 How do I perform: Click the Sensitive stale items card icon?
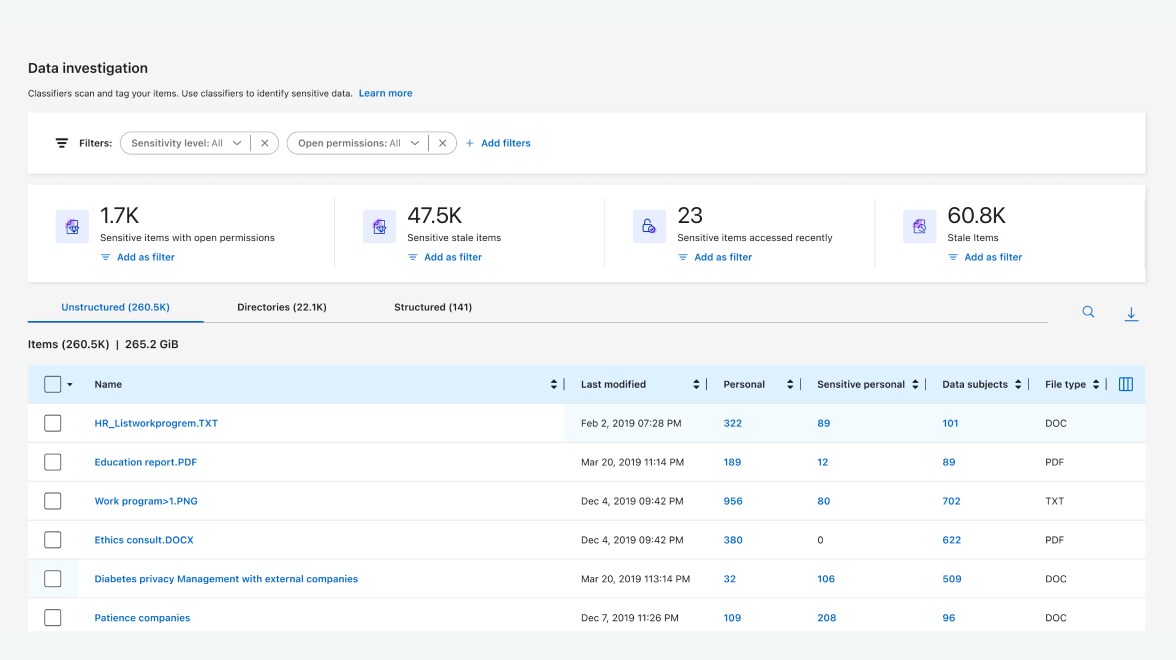tap(379, 227)
